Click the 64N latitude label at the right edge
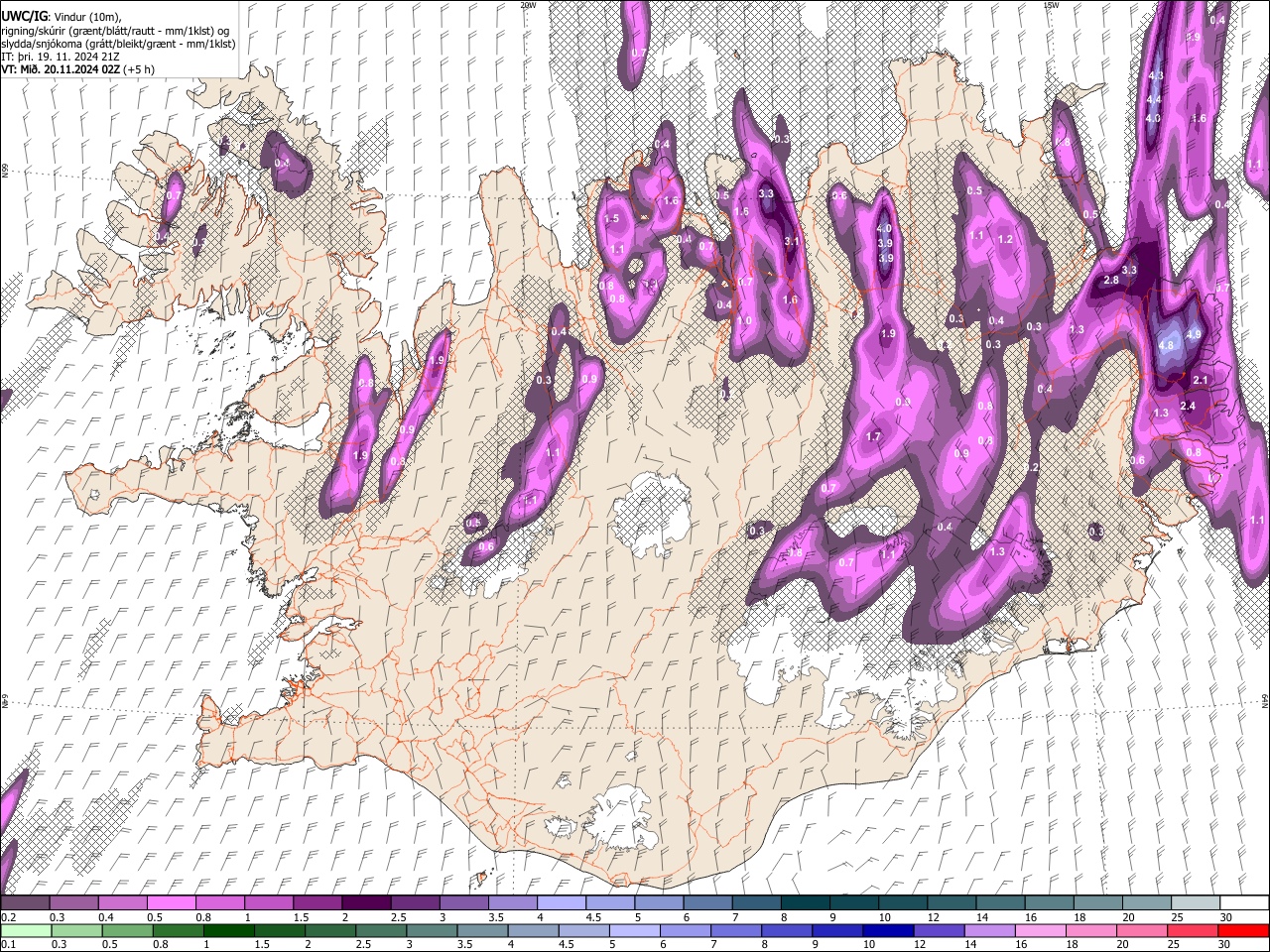 click(1265, 700)
